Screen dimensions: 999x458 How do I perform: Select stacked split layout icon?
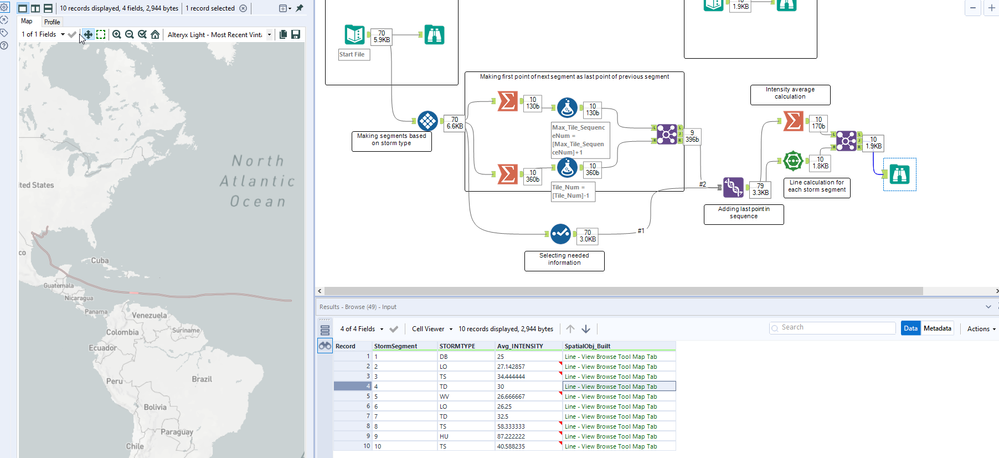click(48, 8)
